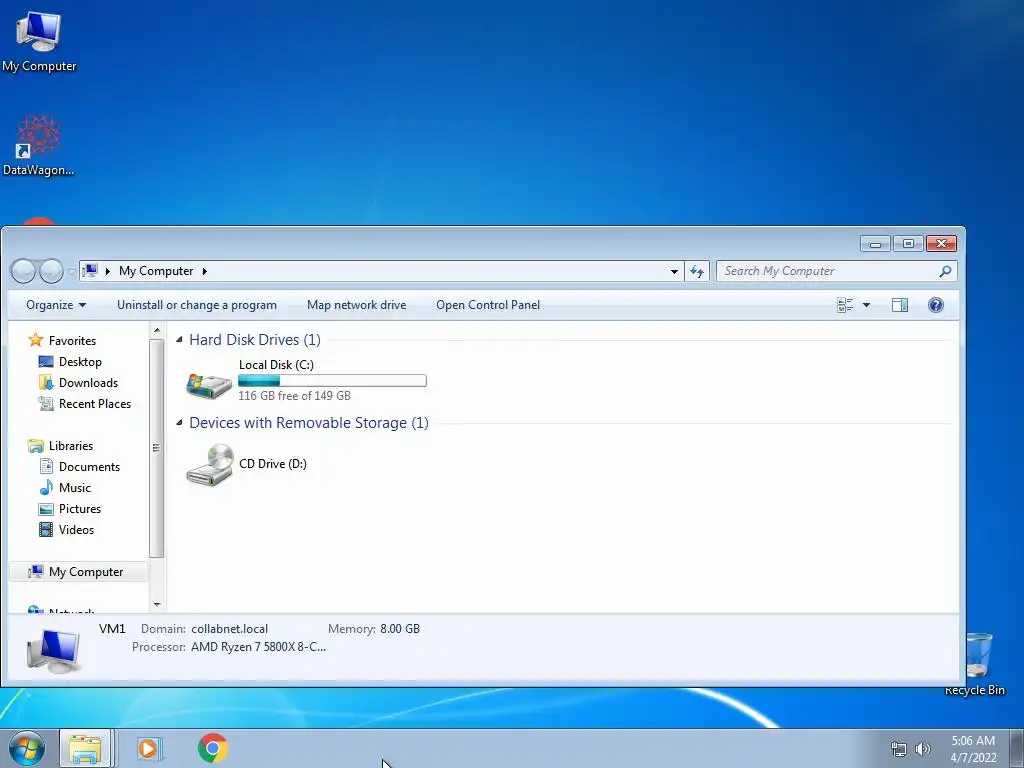
Task: Open the My Computer desktop icon
Action: pyautogui.click(x=39, y=40)
